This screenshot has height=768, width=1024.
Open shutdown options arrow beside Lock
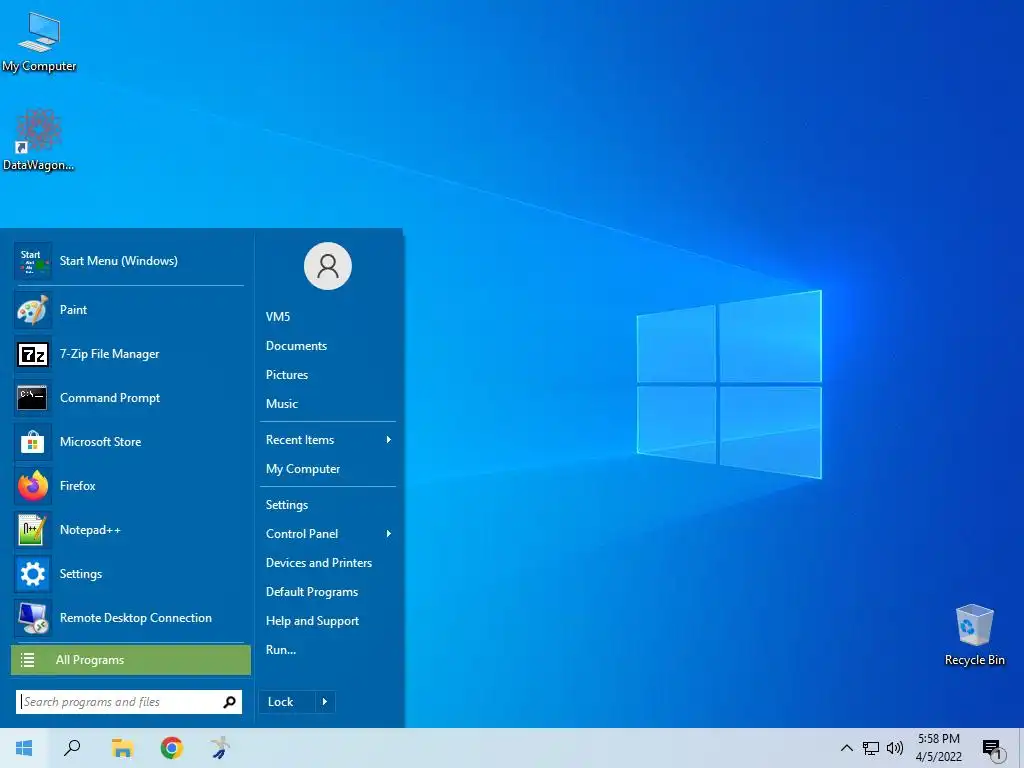pyautogui.click(x=325, y=702)
